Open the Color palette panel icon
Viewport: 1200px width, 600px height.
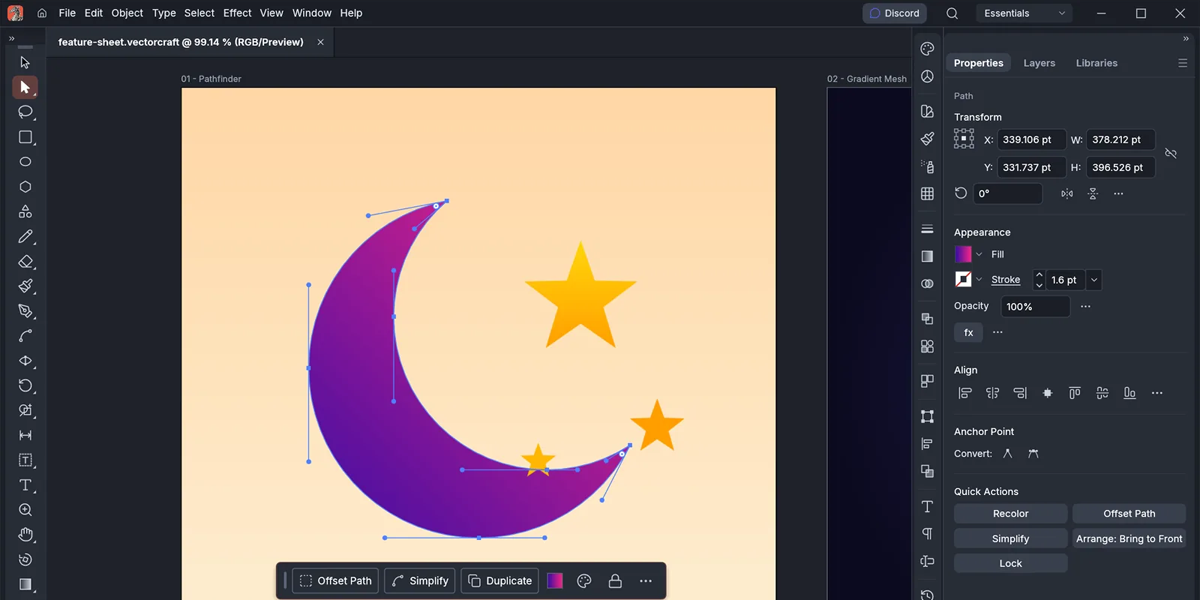927,49
